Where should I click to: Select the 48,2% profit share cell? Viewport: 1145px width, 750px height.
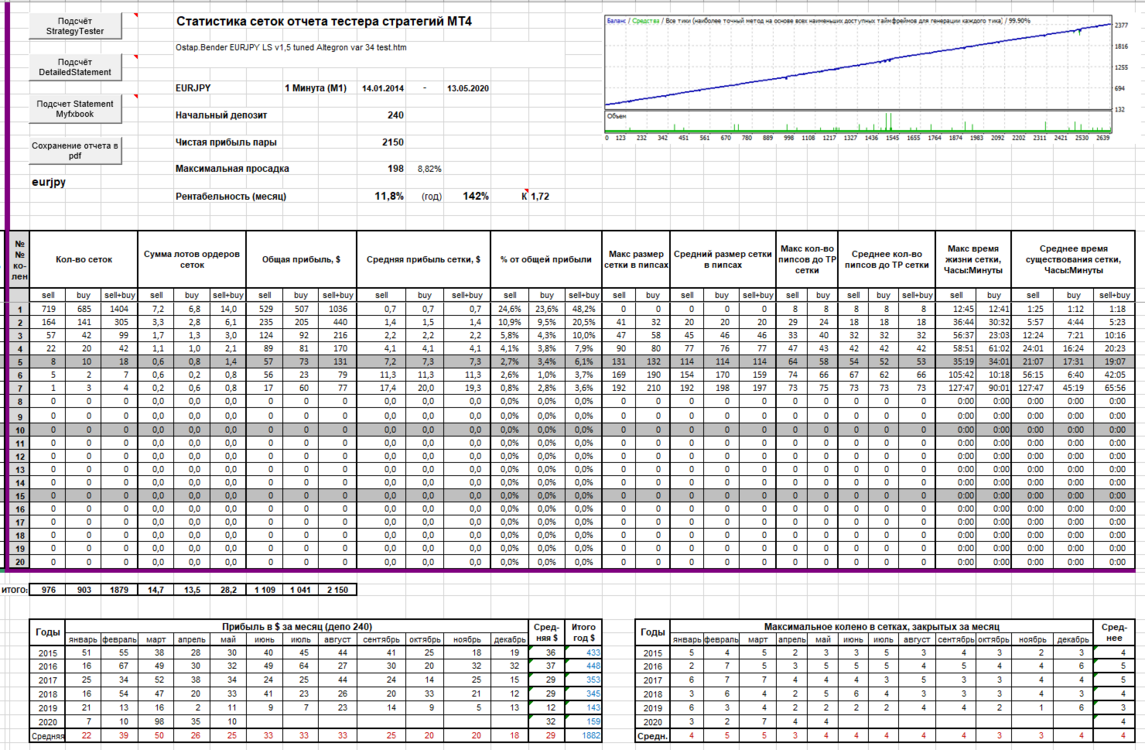tap(583, 309)
